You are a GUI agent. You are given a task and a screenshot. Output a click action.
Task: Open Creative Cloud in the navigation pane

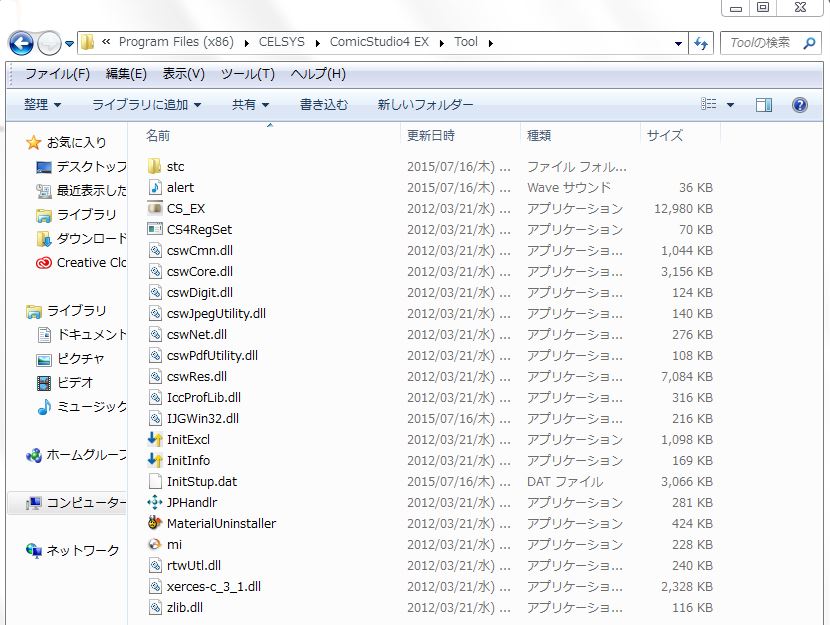92,262
